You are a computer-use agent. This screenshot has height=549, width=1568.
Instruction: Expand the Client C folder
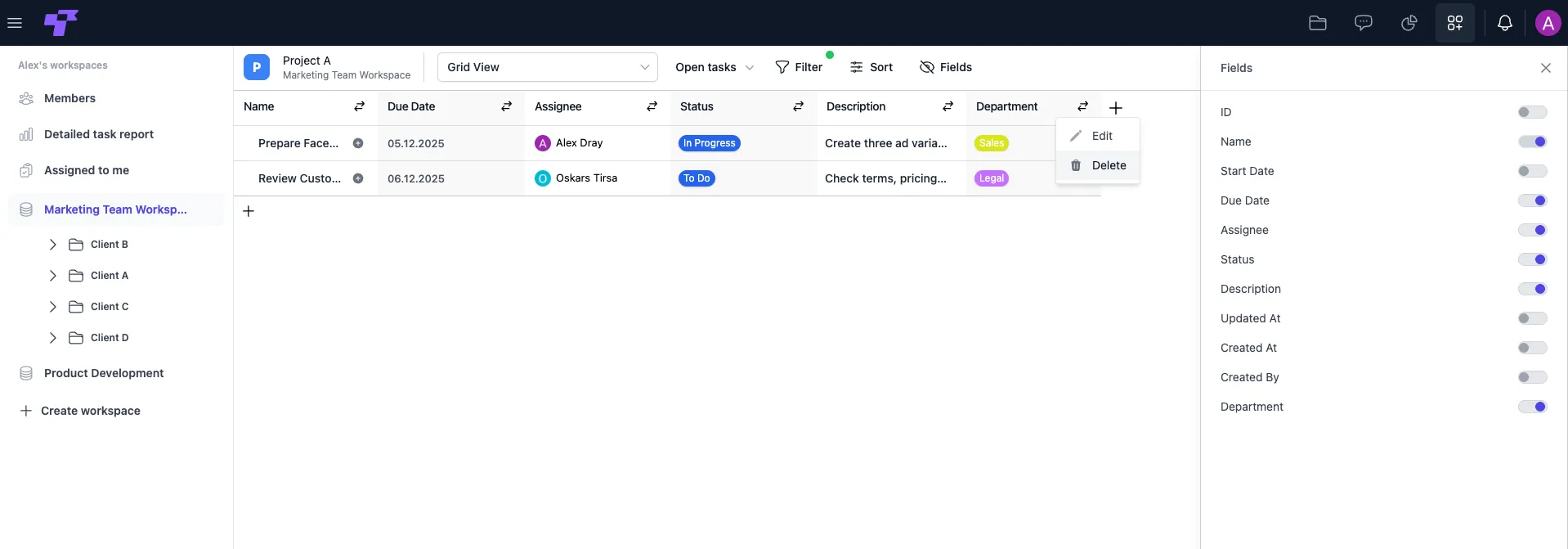tap(53, 307)
